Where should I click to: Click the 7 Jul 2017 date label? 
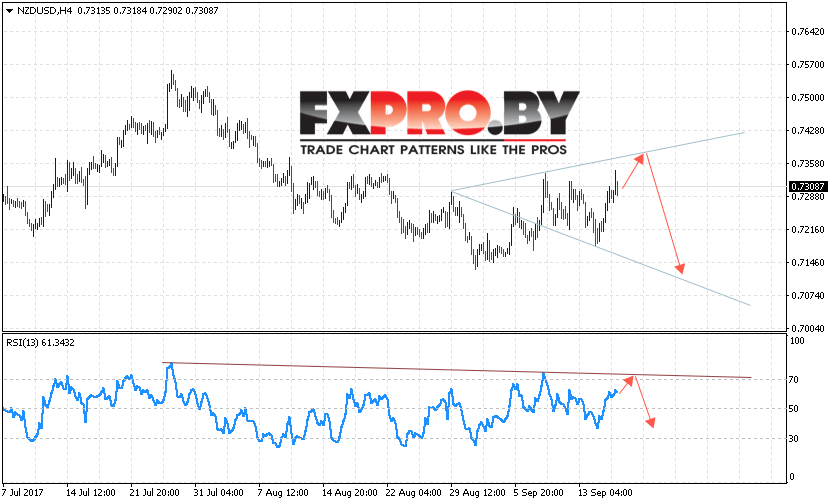coord(23,493)
